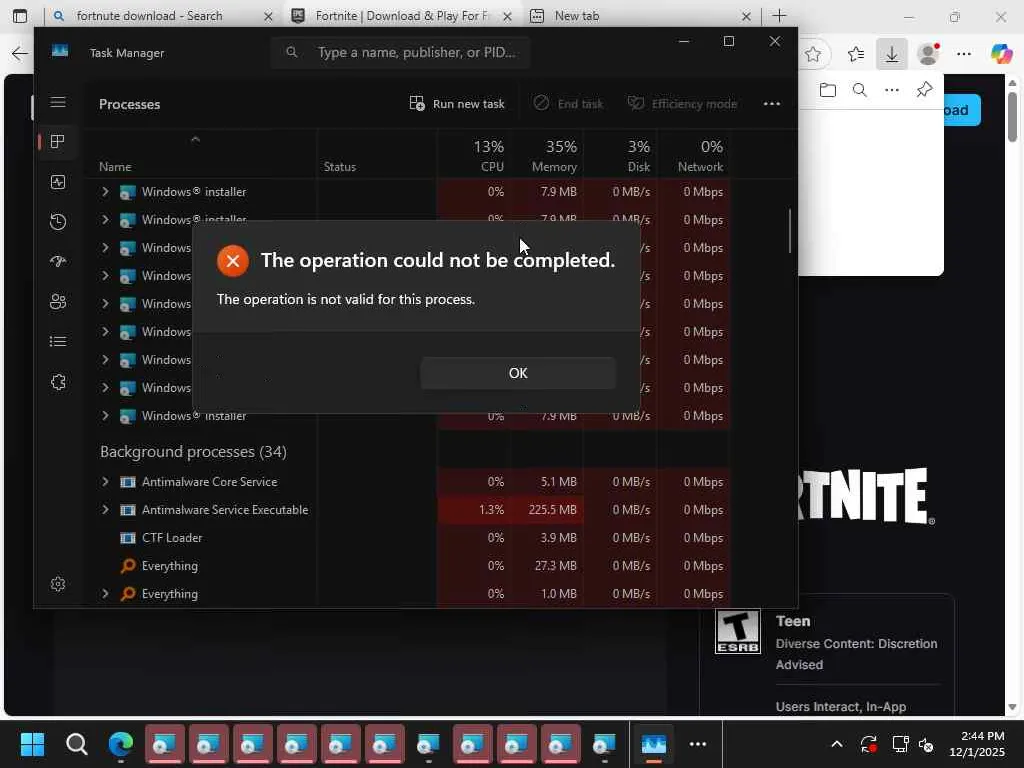1024x768 pixels.
Task: Open clock and date 2:44 PM in taskbar
Action: [x=976, y=744]
